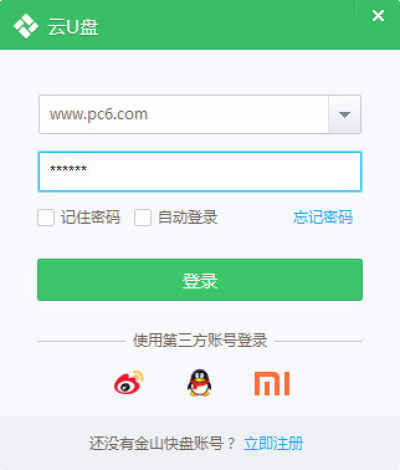
Task: Click the 记住密码 label text
Action: (x=90, y=217)
